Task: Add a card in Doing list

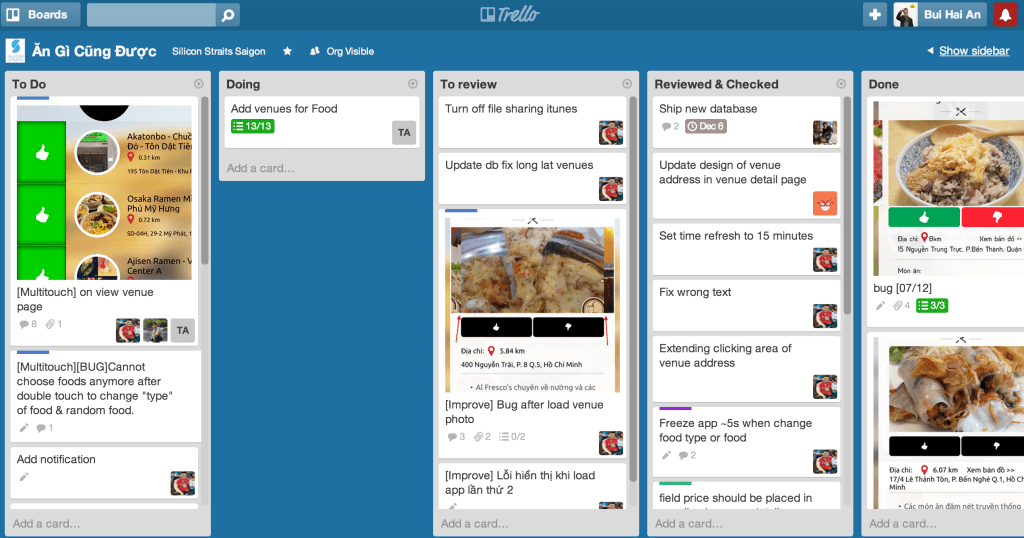Action: (x=261, y=168)
